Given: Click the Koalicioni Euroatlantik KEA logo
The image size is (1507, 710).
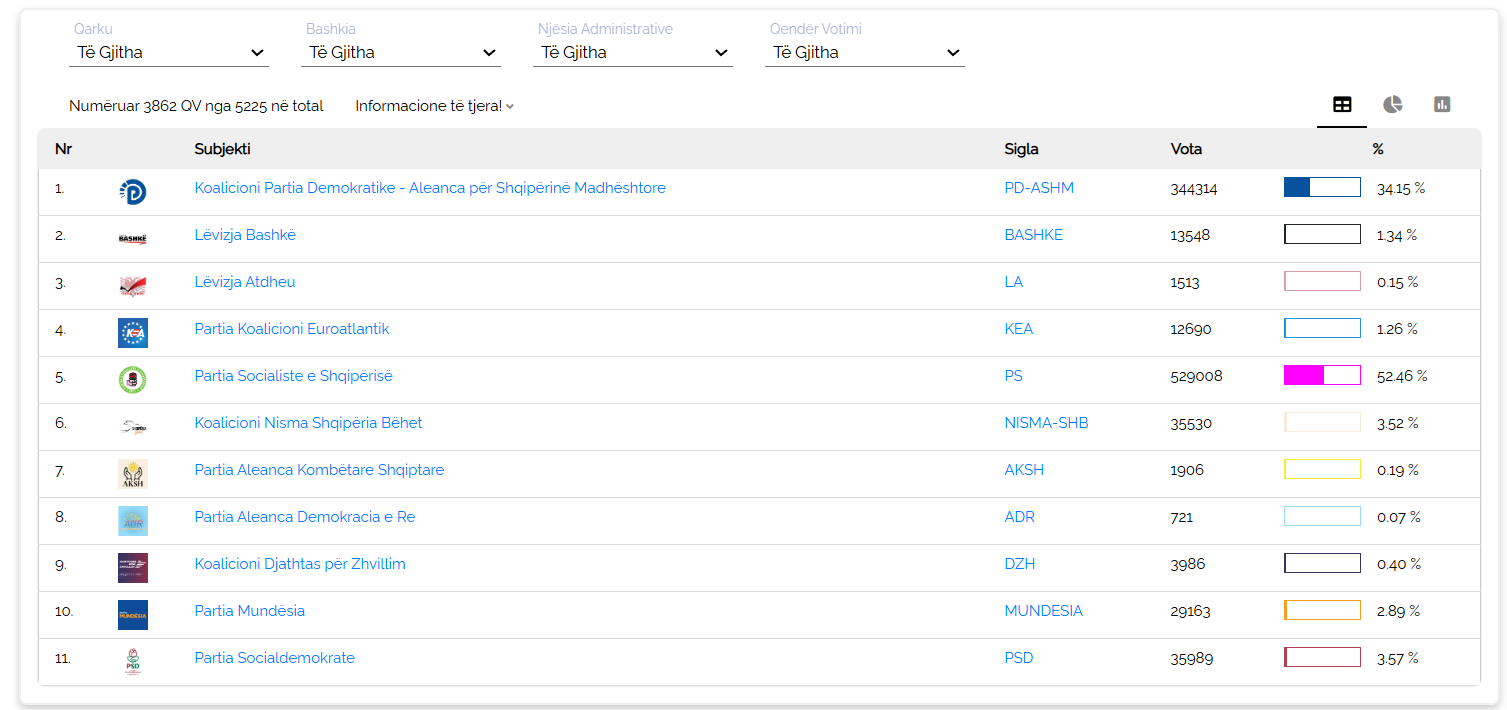Looking at the screenshot, I should pyautogui.click(x=132, y=333).
